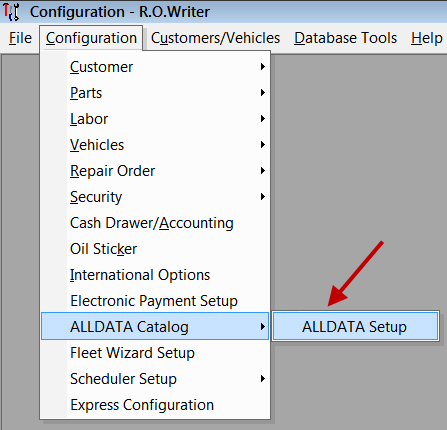Screen dimensions: 447x430
Task: Close the Configuration menu
Action: tap(91, 38)
